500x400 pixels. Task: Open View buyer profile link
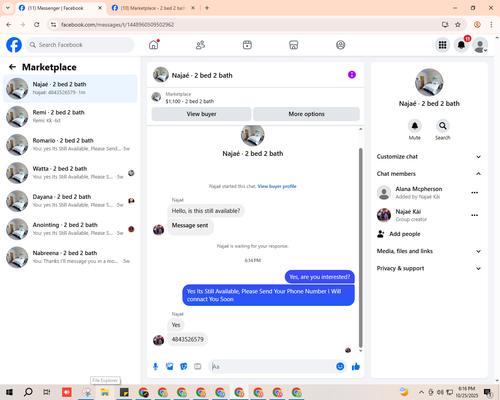point(277,186)
